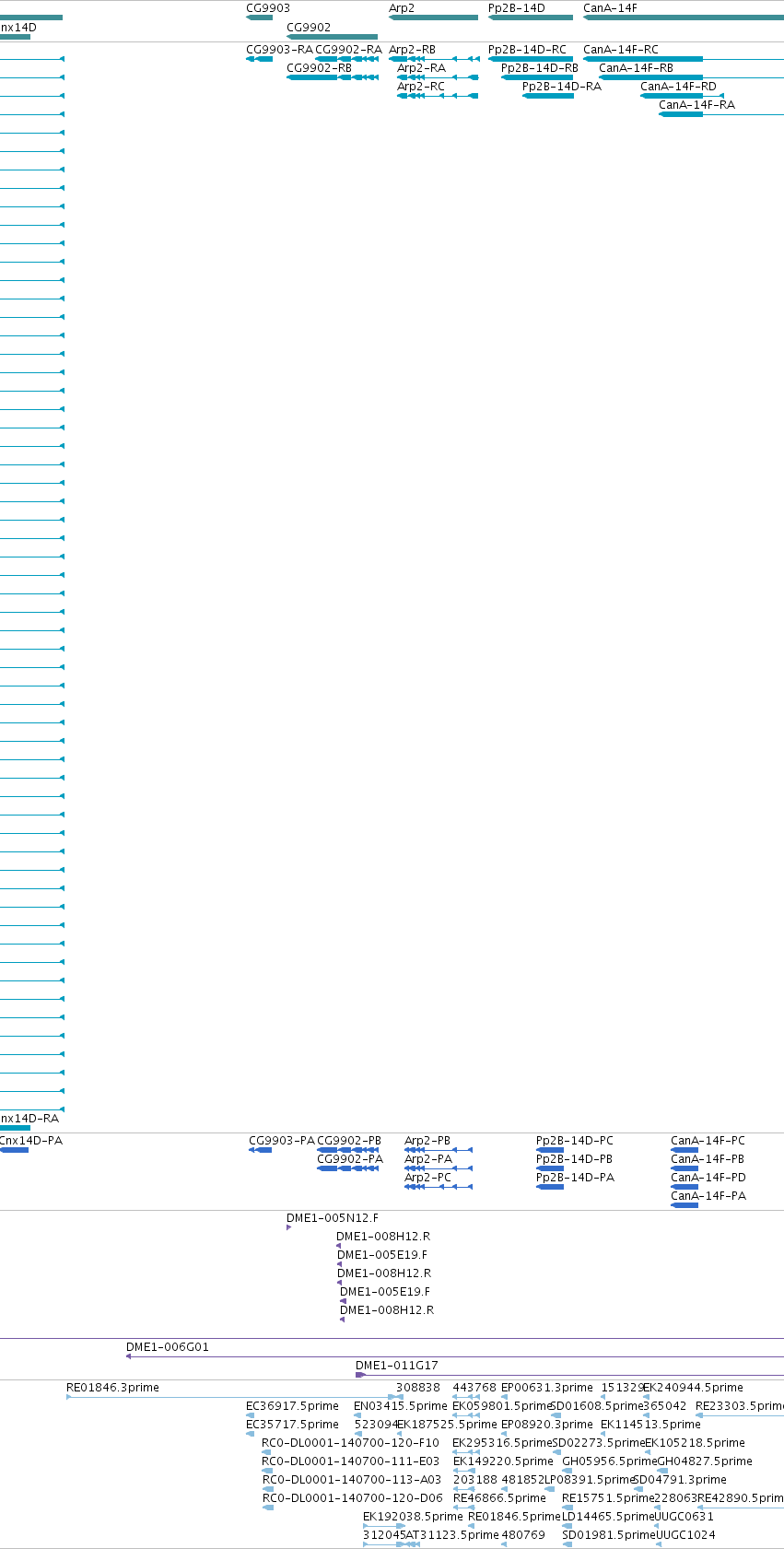The image size is (784, 1549).
Task: Select the DME1-006G01 clone span
Action: point(454,1356)
